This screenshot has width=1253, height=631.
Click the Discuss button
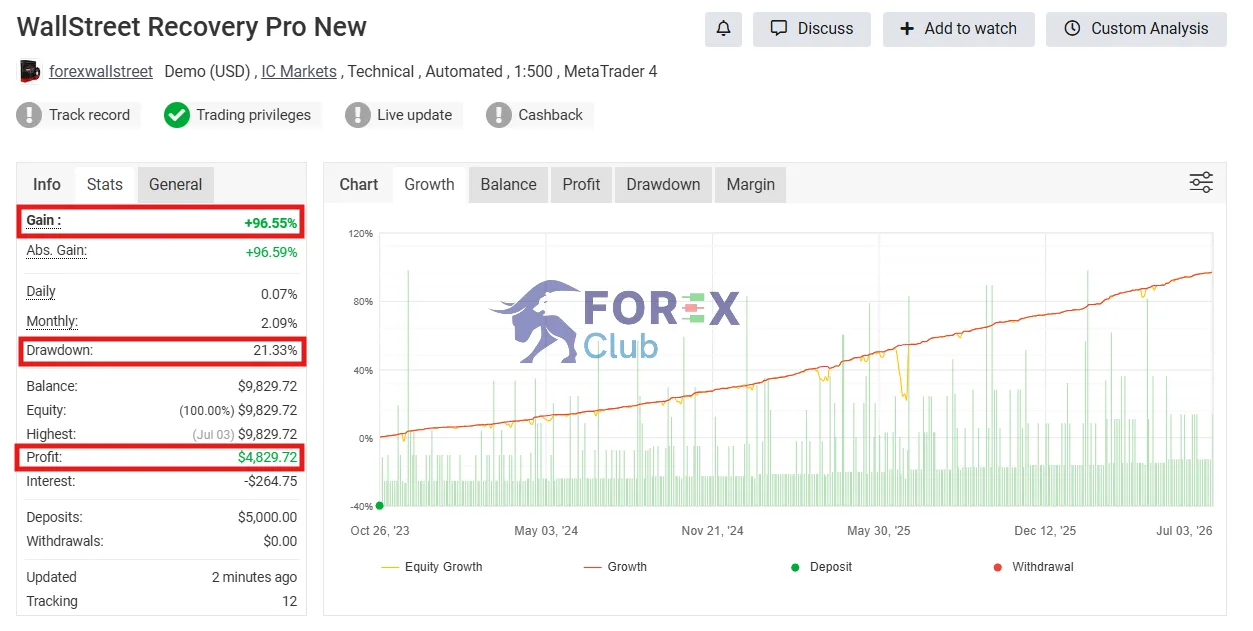click(x=812, y=29)
